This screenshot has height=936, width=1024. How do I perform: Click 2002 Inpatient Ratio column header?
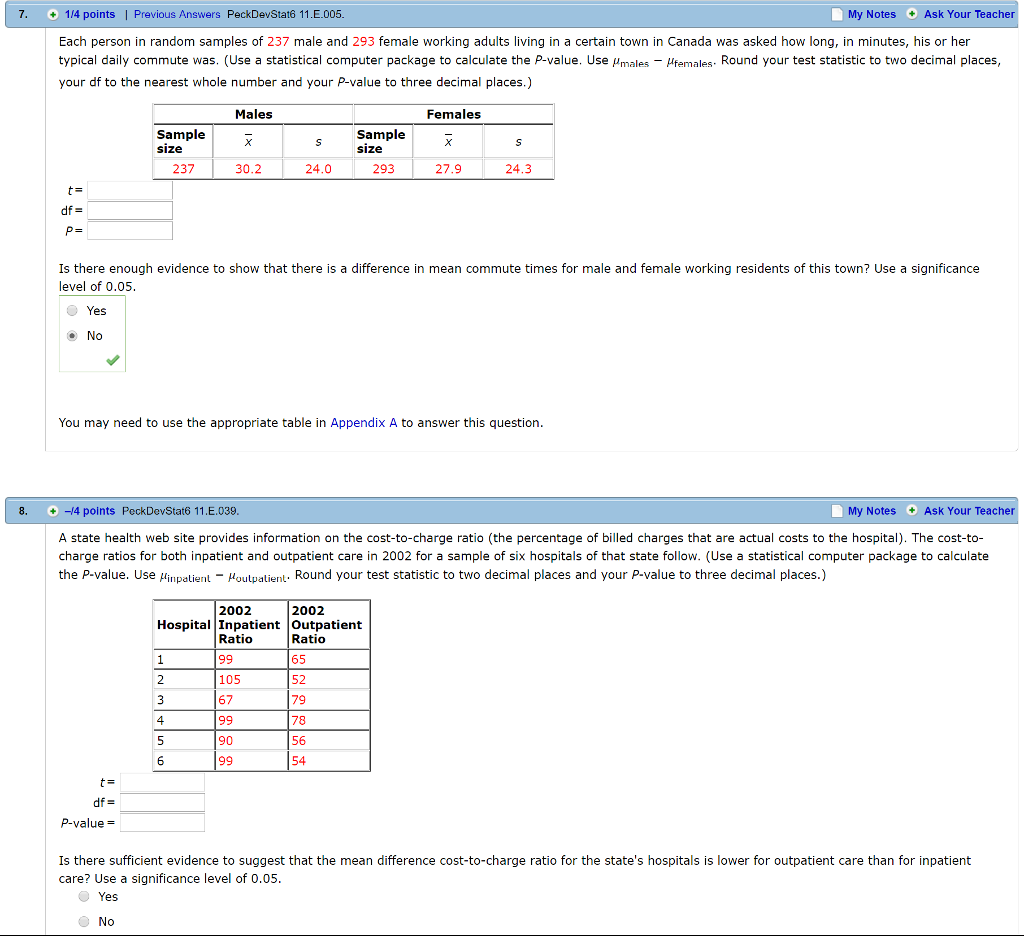coord(249,625)
